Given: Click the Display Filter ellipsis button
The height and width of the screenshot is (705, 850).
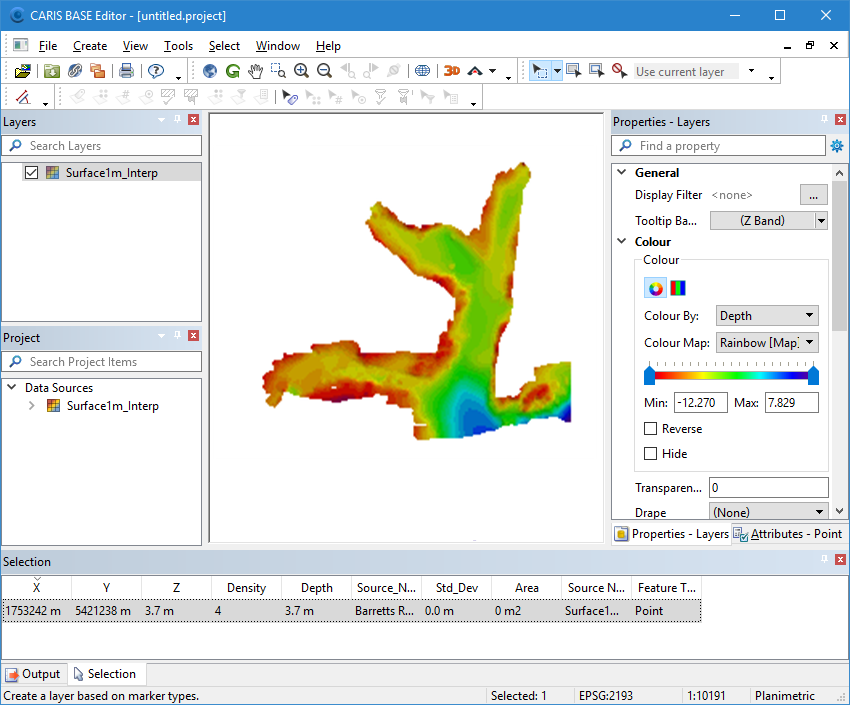Looking at the screenshot, I should click(x=813, y=195).
